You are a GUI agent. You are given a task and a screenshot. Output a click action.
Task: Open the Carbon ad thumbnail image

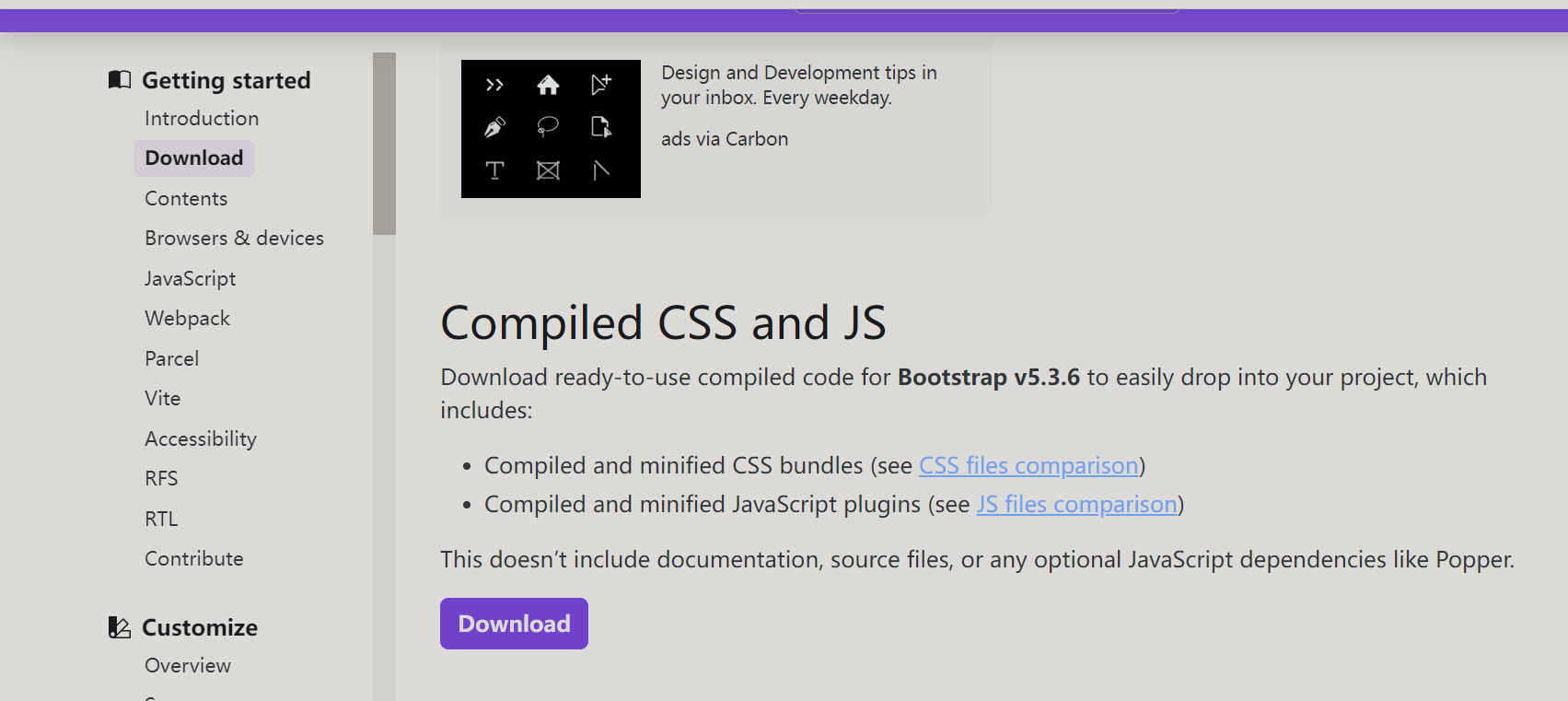coord(551,129)
